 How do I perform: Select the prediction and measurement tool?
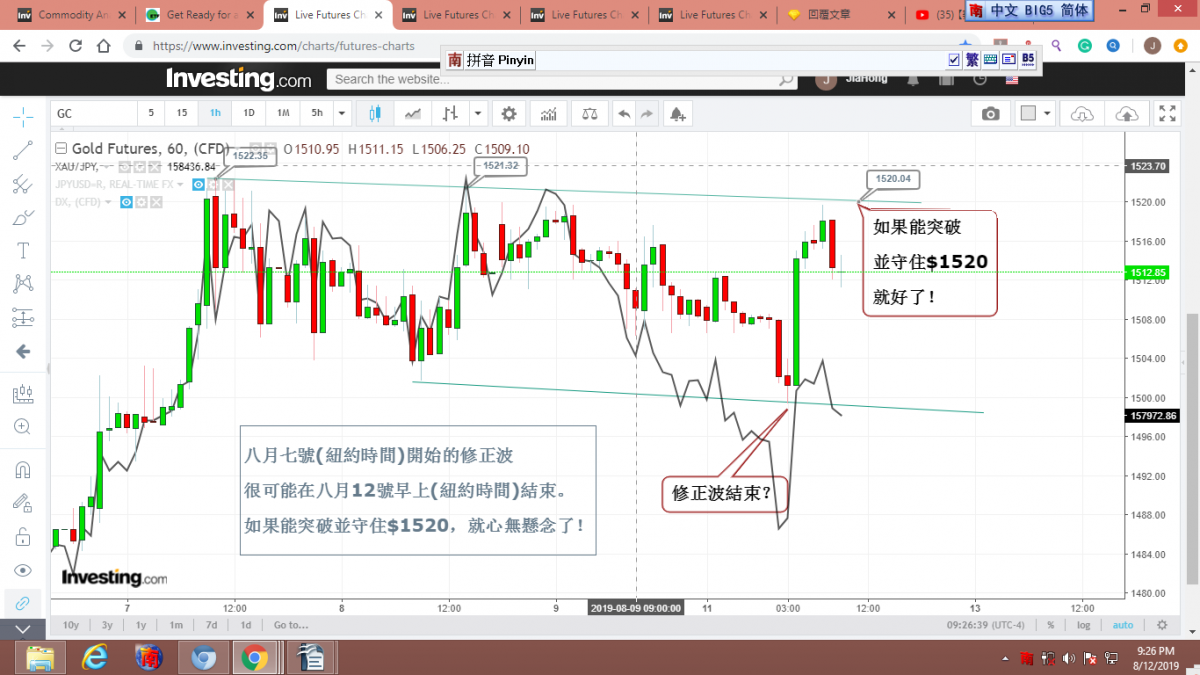click(23, 318)
